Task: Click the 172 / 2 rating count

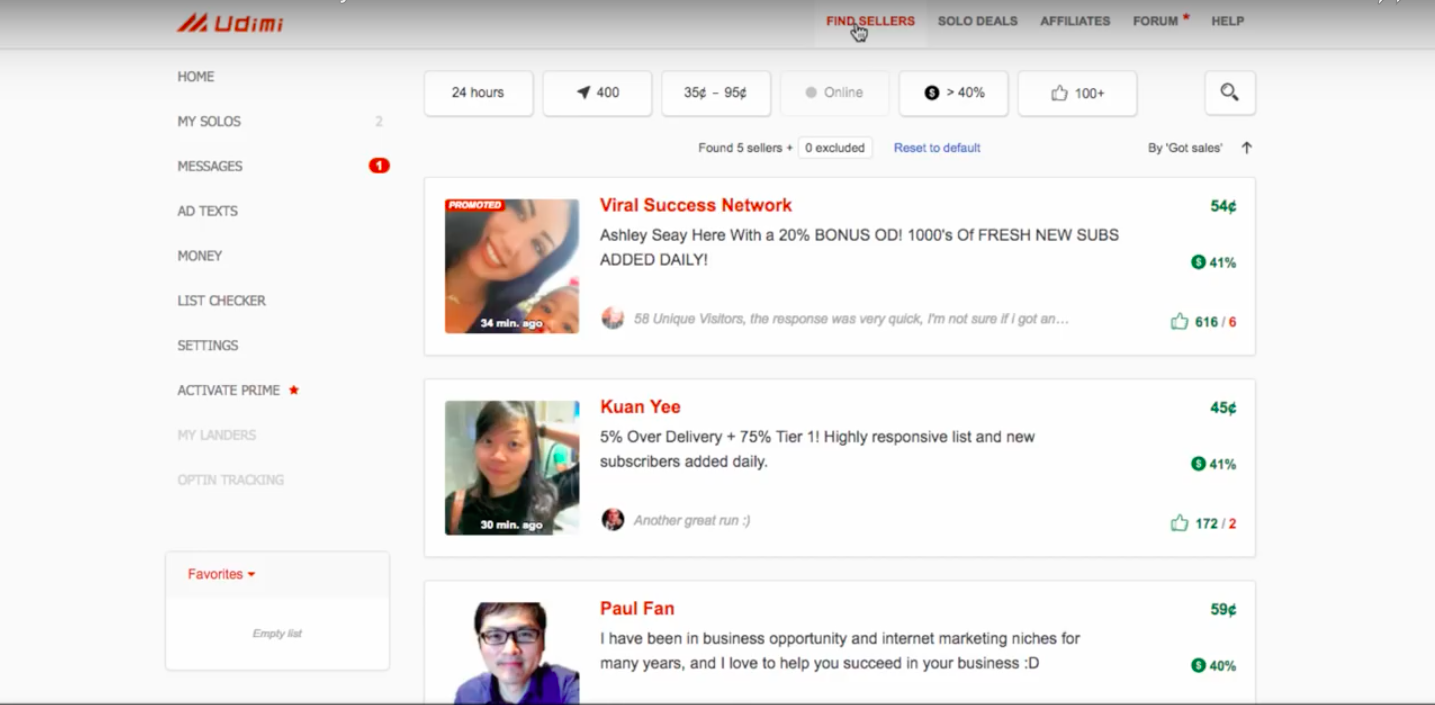Action: (x=1215, y=523)
